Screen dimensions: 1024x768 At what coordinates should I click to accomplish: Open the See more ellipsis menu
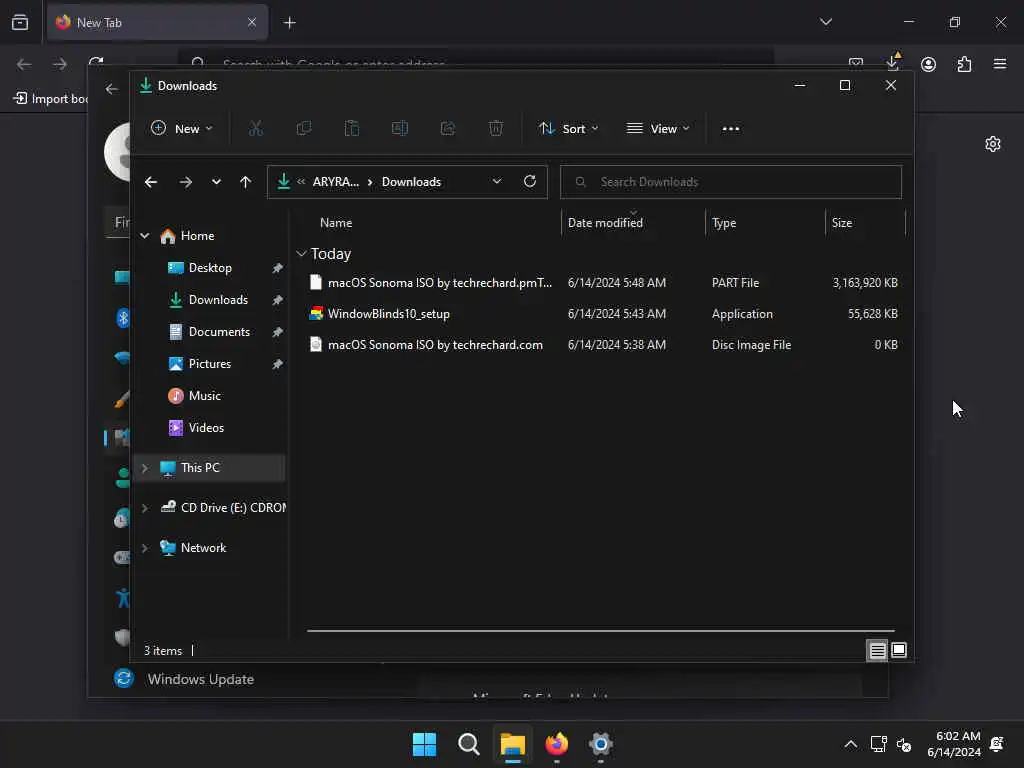click(731, 129)
